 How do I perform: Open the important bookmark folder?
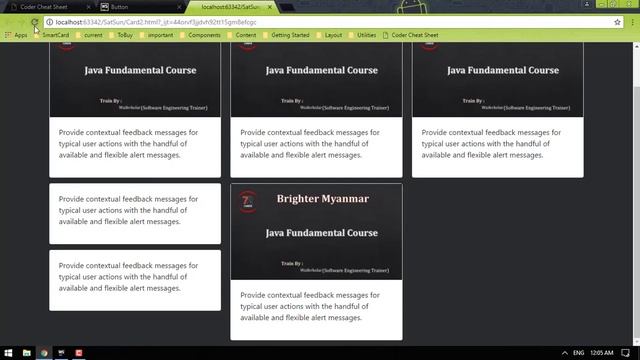click(x=156, y=35)
